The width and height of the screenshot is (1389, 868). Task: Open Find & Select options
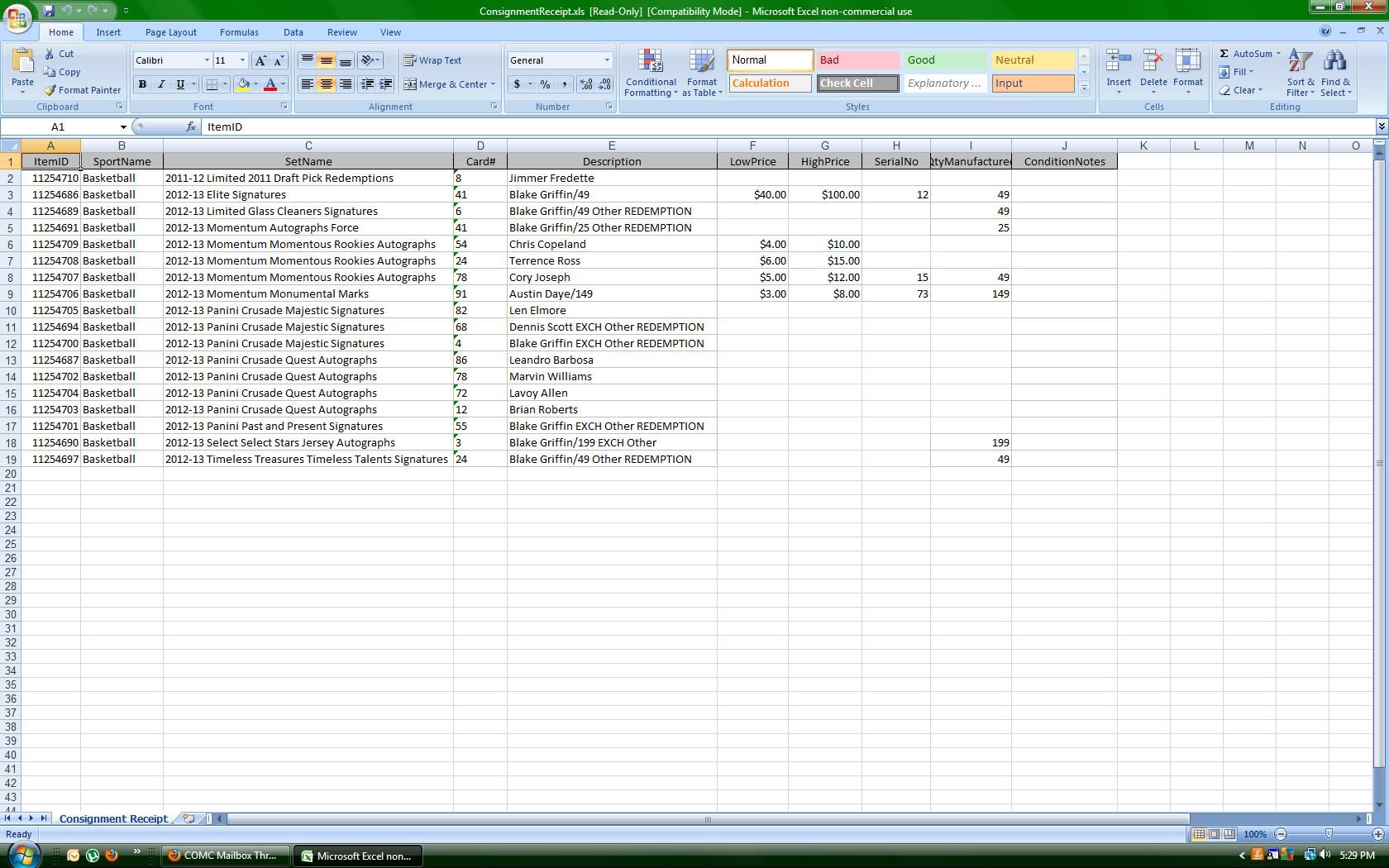(1335, 73)
